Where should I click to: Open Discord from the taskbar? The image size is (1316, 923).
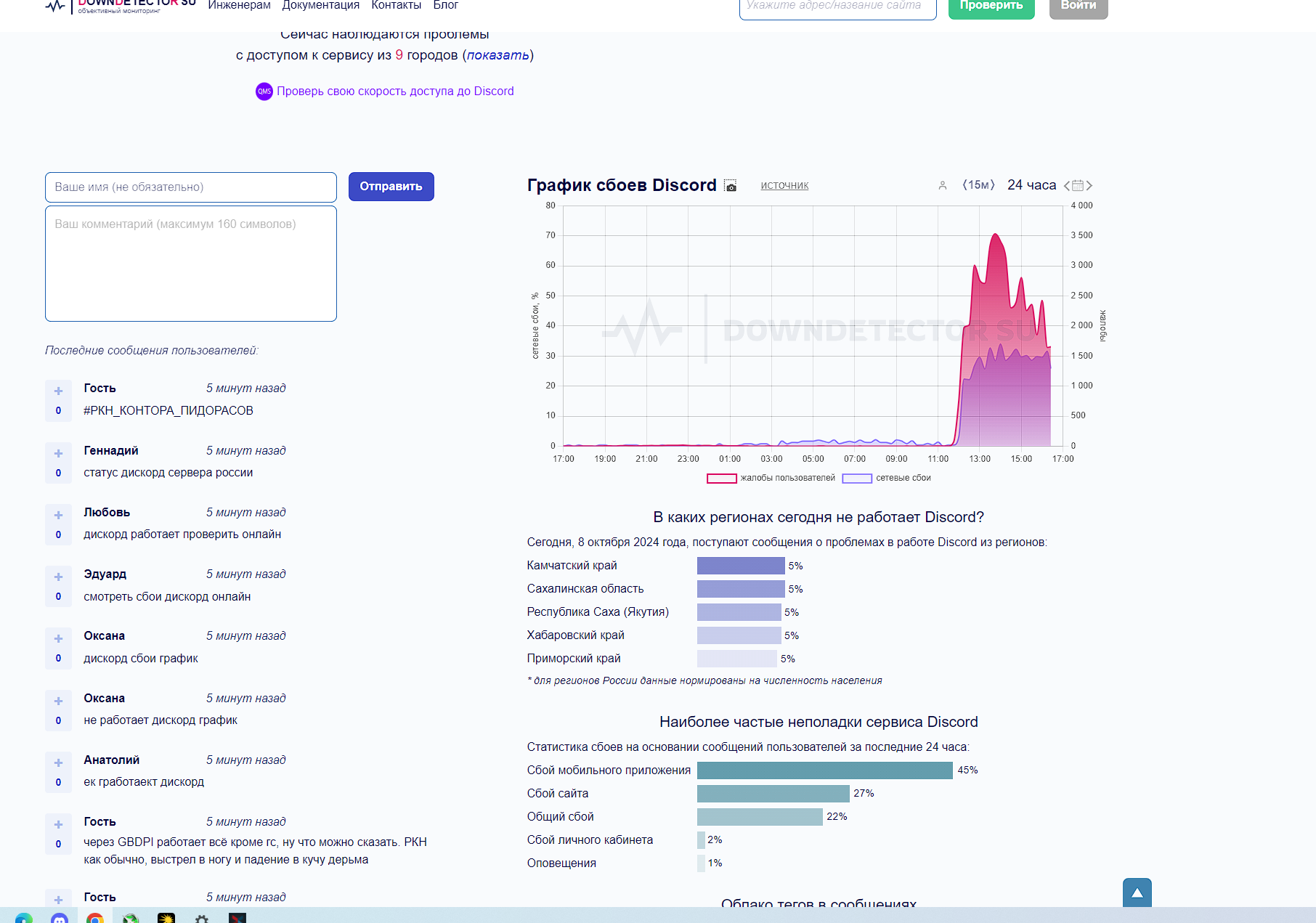[60, 918]
